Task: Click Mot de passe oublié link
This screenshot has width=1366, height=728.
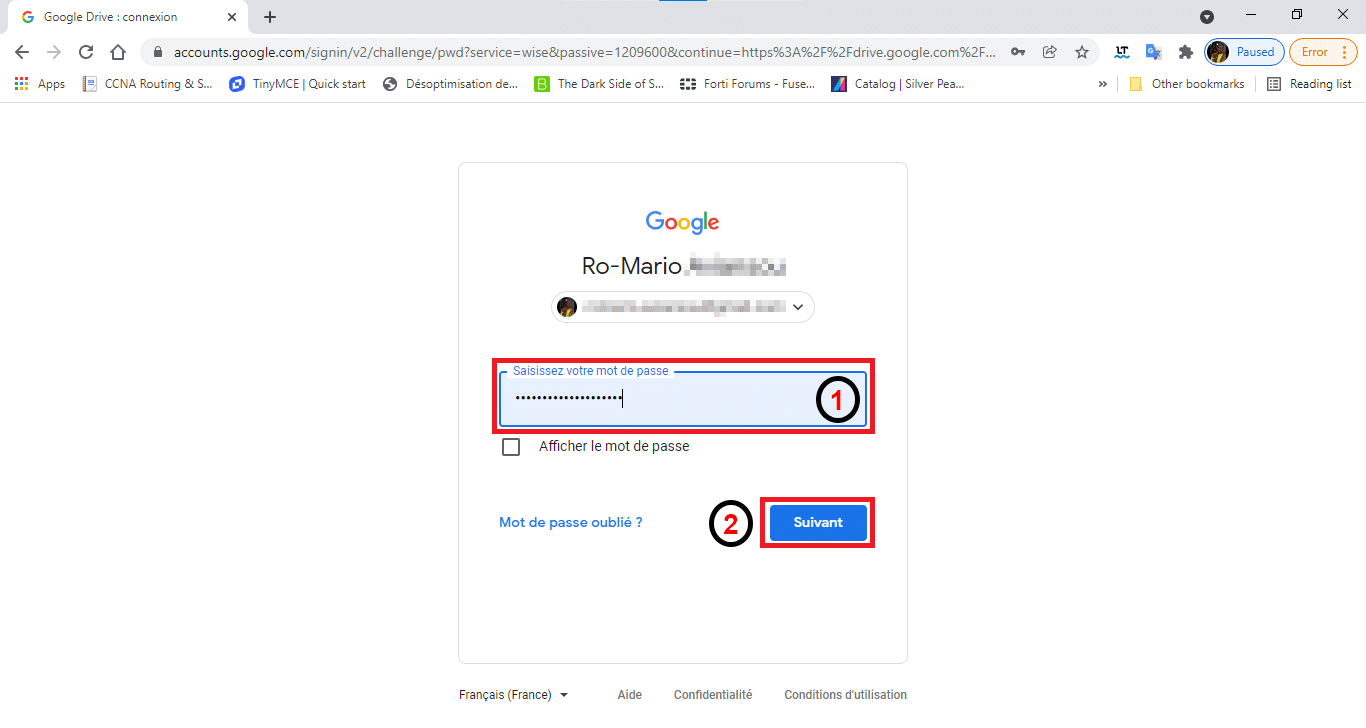Action: 571,522
